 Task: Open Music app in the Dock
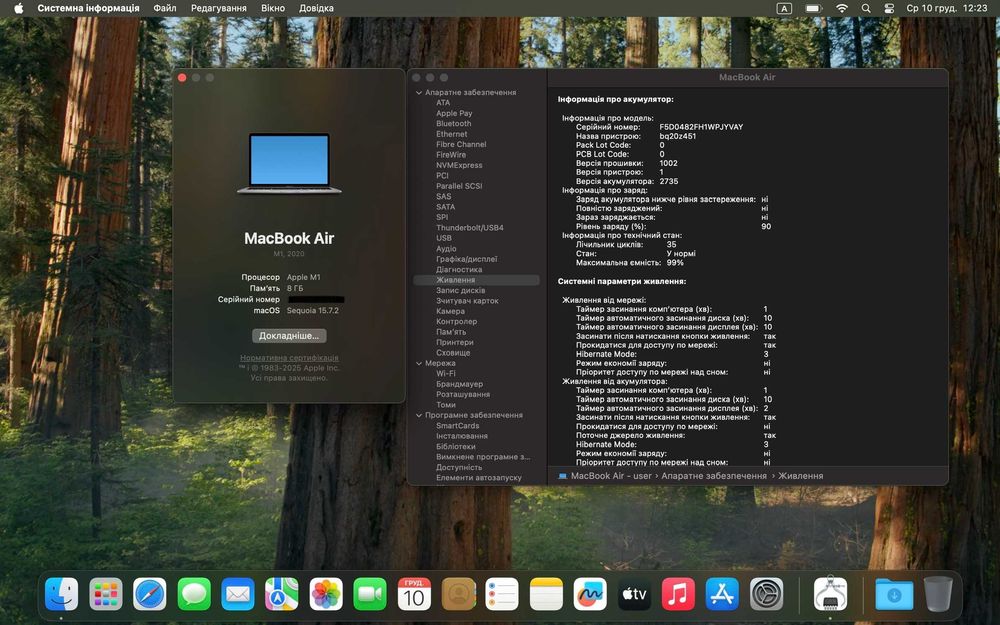[x=678, y=594]
